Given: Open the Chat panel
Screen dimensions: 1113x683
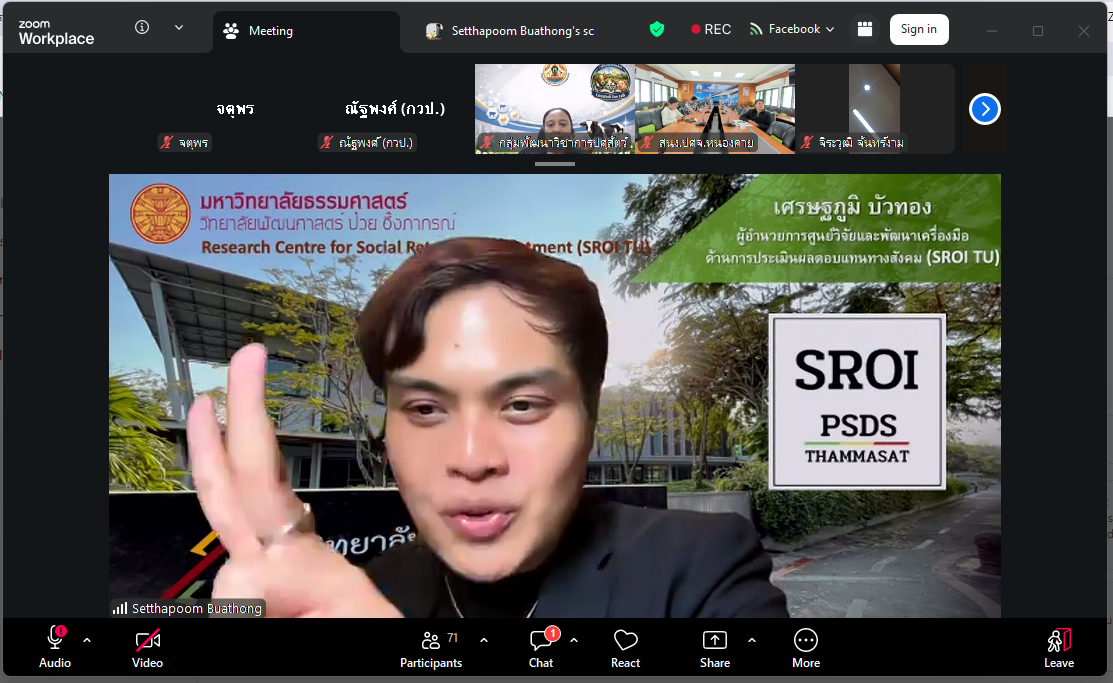Looking at the screenshot, I should tap(542, 648).
